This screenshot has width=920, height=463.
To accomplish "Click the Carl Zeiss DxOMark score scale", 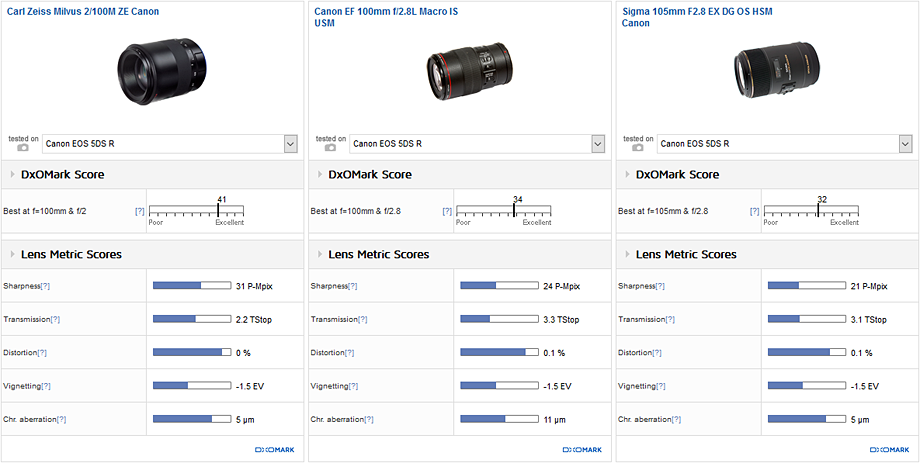I will tap(197, 211).
